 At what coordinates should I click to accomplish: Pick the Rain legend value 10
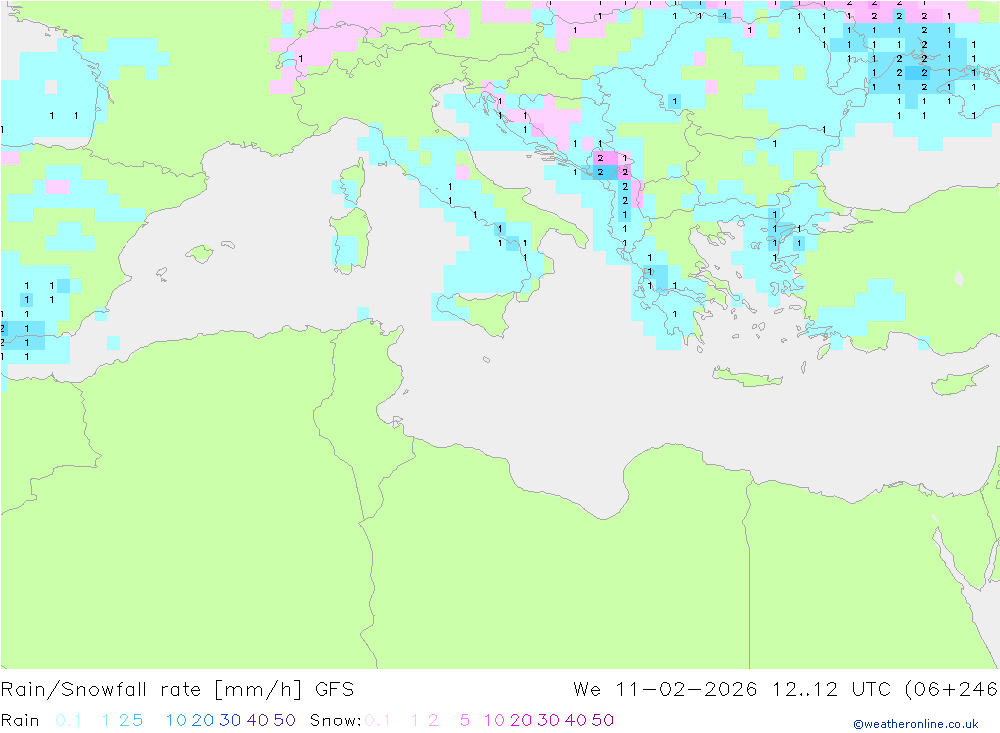[x=176, y=720]
